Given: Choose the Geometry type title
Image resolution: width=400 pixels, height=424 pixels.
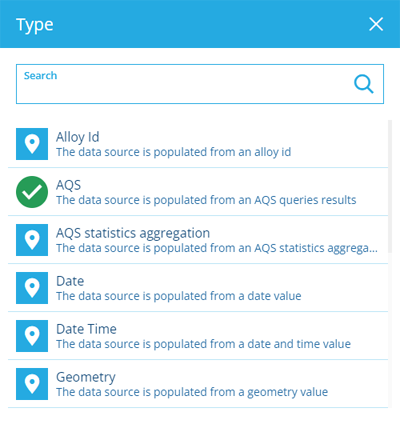Looking at the screenshot, I should point(86,377).
